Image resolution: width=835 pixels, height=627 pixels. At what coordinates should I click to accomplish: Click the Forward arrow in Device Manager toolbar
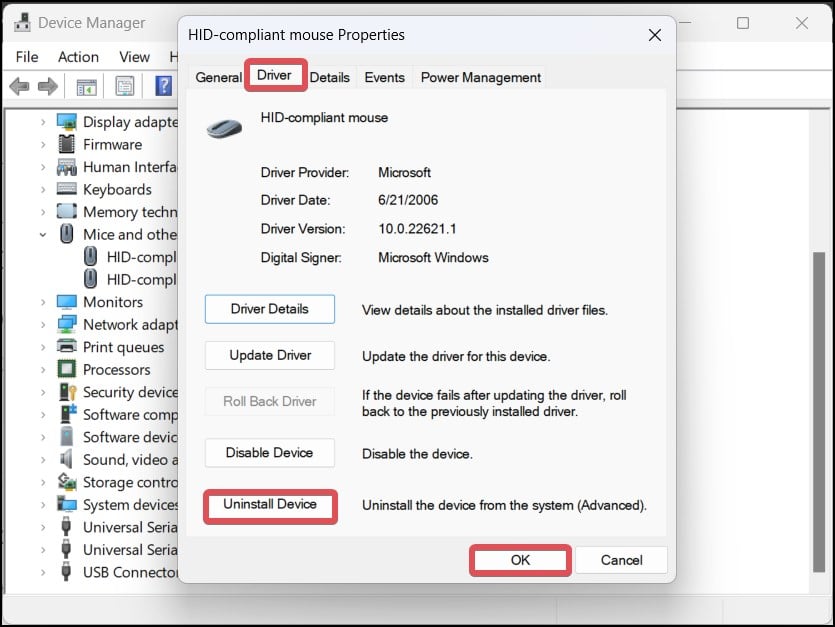pyautogui.click(x=48, y=86)
